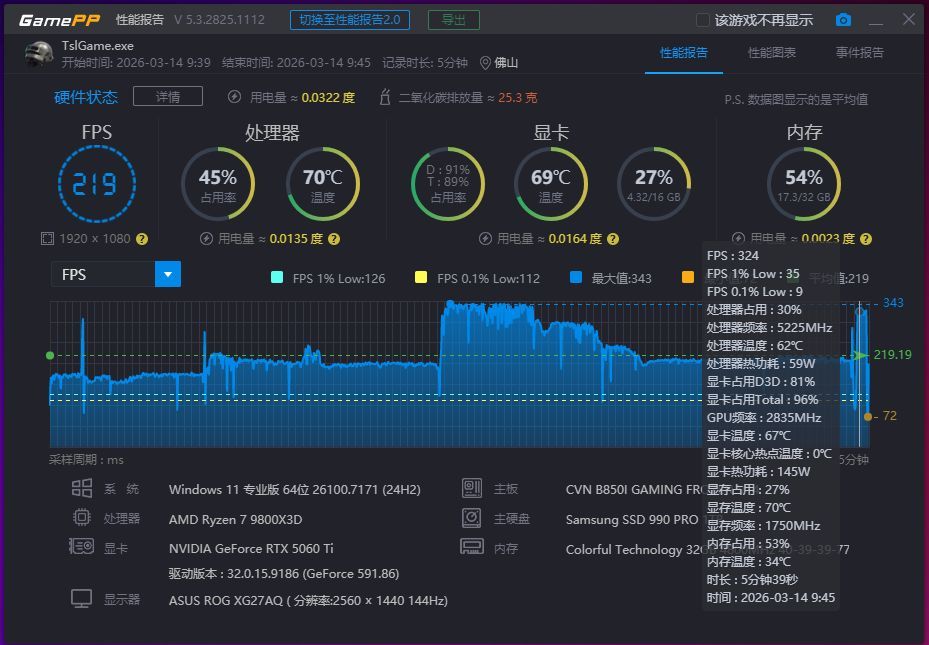Click the FPS 219 circular gauge
This screenshot has width=929, height=645.
tap(97, 184)
